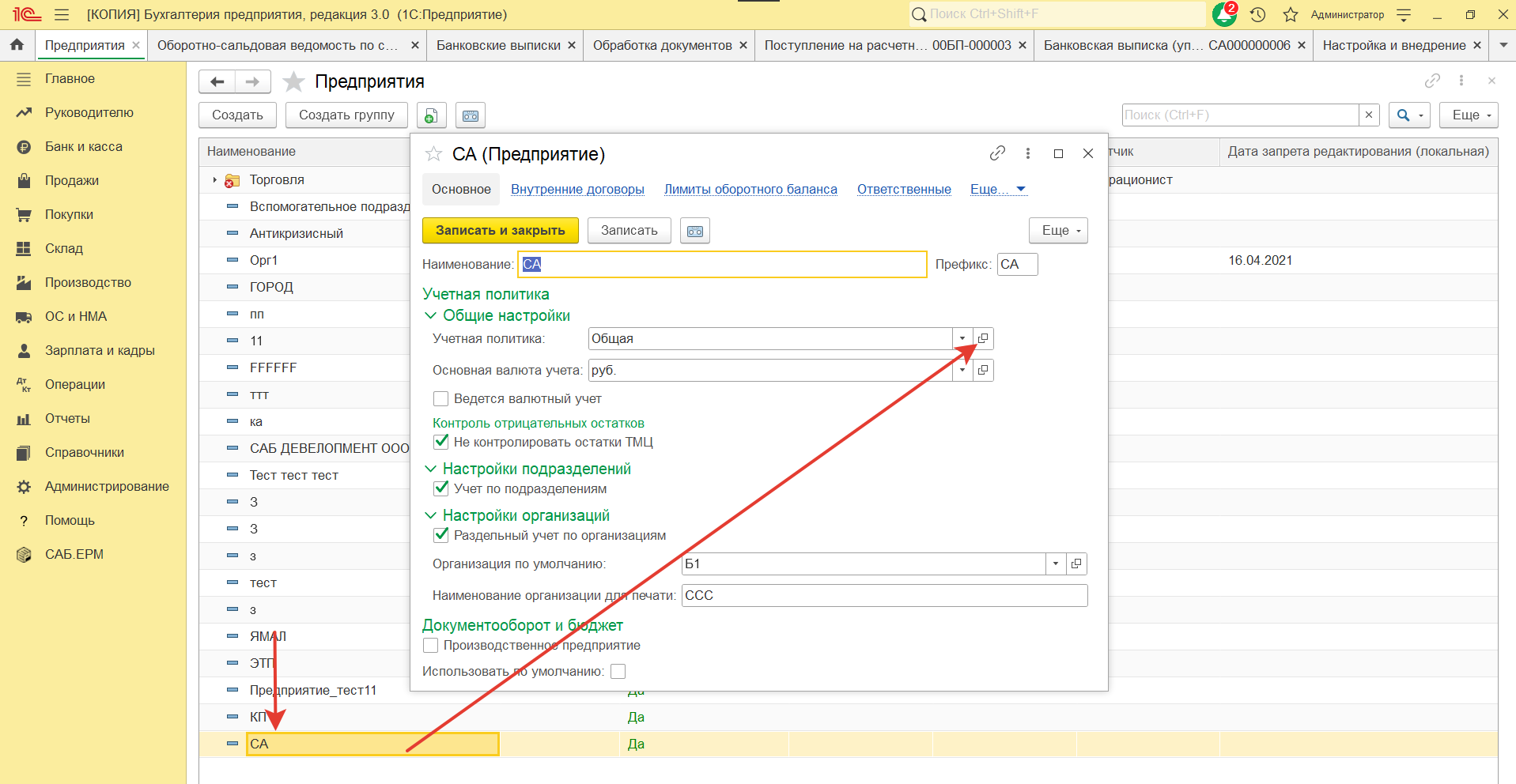Open vertical dots menu in СА dialog
This screenshot has height=784, width=1516.
(x=1028, y=153)
